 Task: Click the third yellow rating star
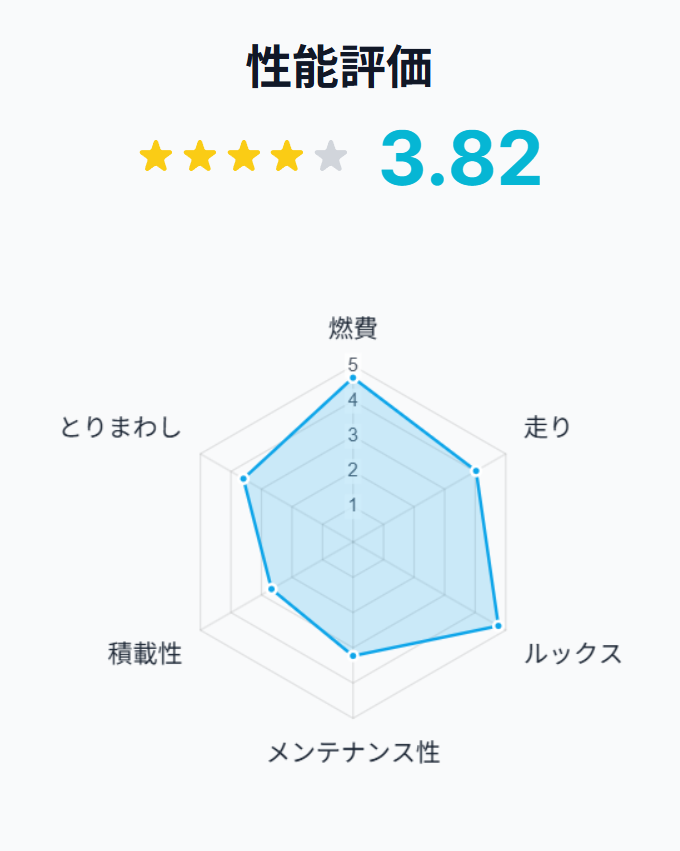click(244, 156)
